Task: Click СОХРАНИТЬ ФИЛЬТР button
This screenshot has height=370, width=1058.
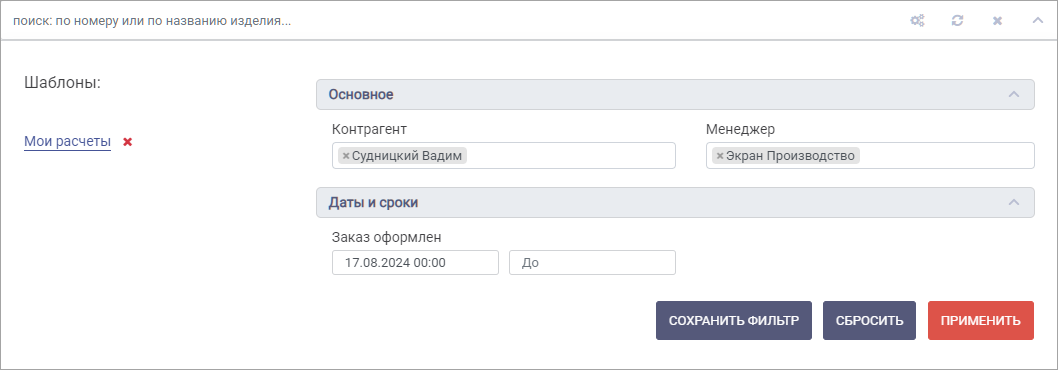Action: (x=733, y=321)
